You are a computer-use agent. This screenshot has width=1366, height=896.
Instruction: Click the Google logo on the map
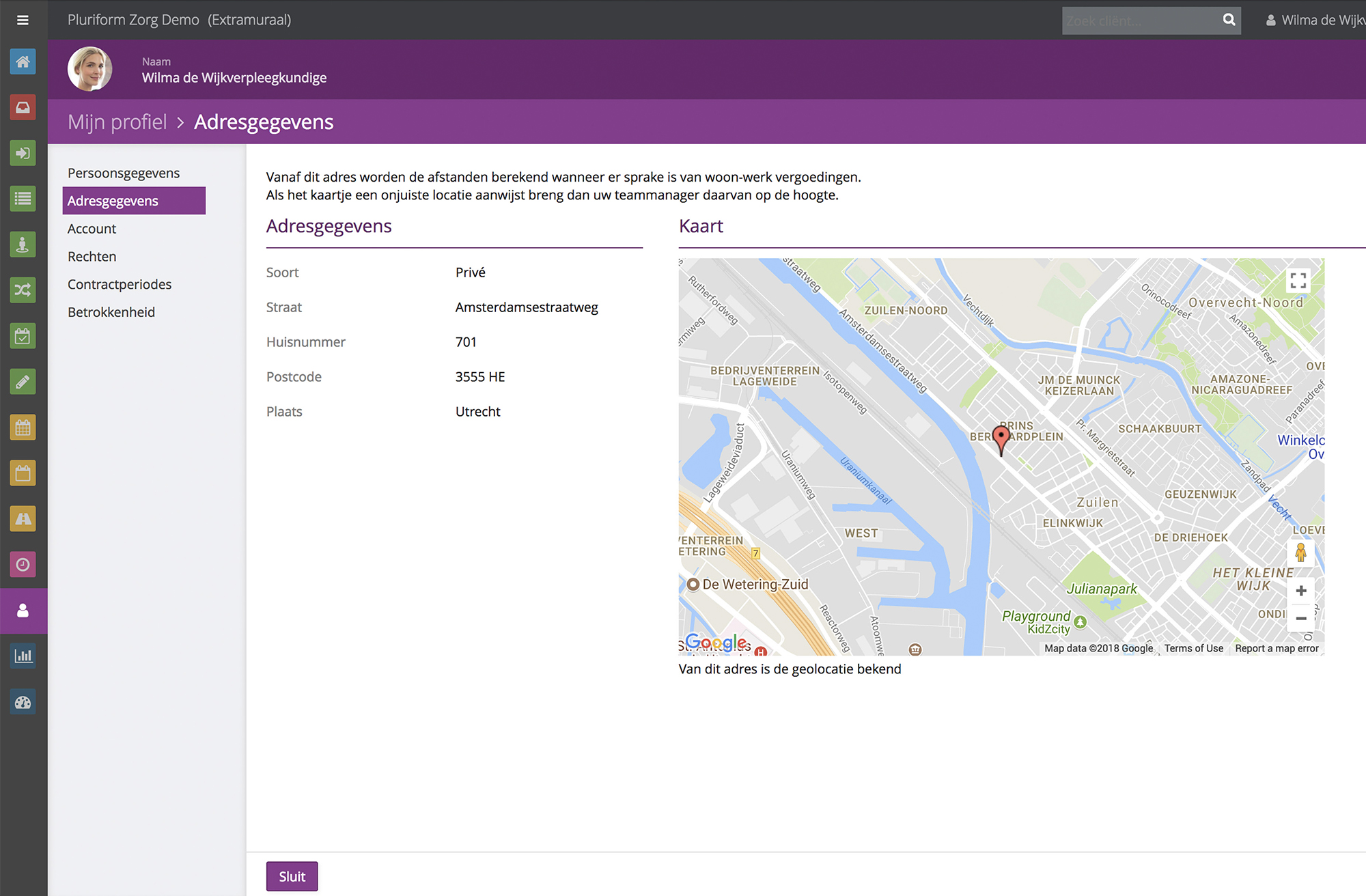716,643
